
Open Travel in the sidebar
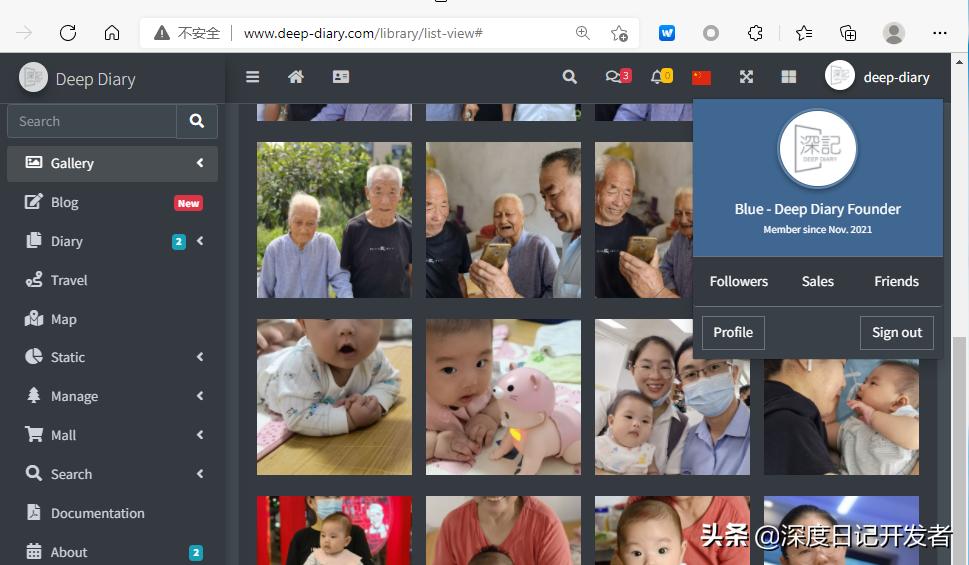pyautogui.click(x=112, y=280)
